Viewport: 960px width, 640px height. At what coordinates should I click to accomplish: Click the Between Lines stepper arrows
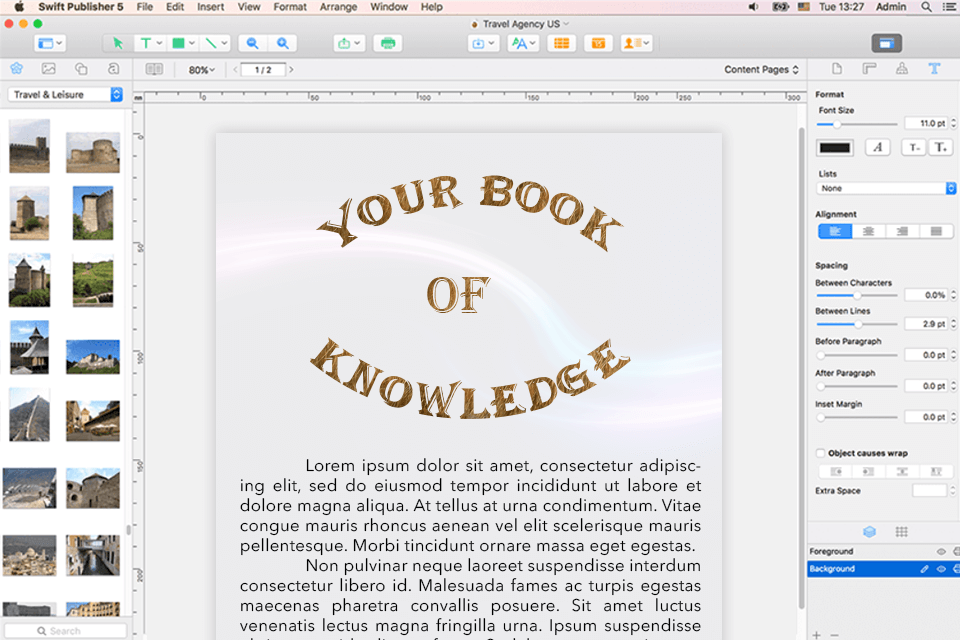[953, 323]
